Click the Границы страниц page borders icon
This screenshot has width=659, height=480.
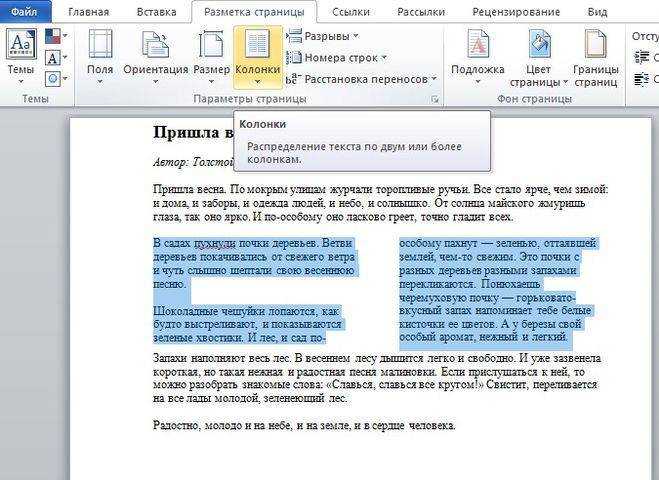(596, 44)
